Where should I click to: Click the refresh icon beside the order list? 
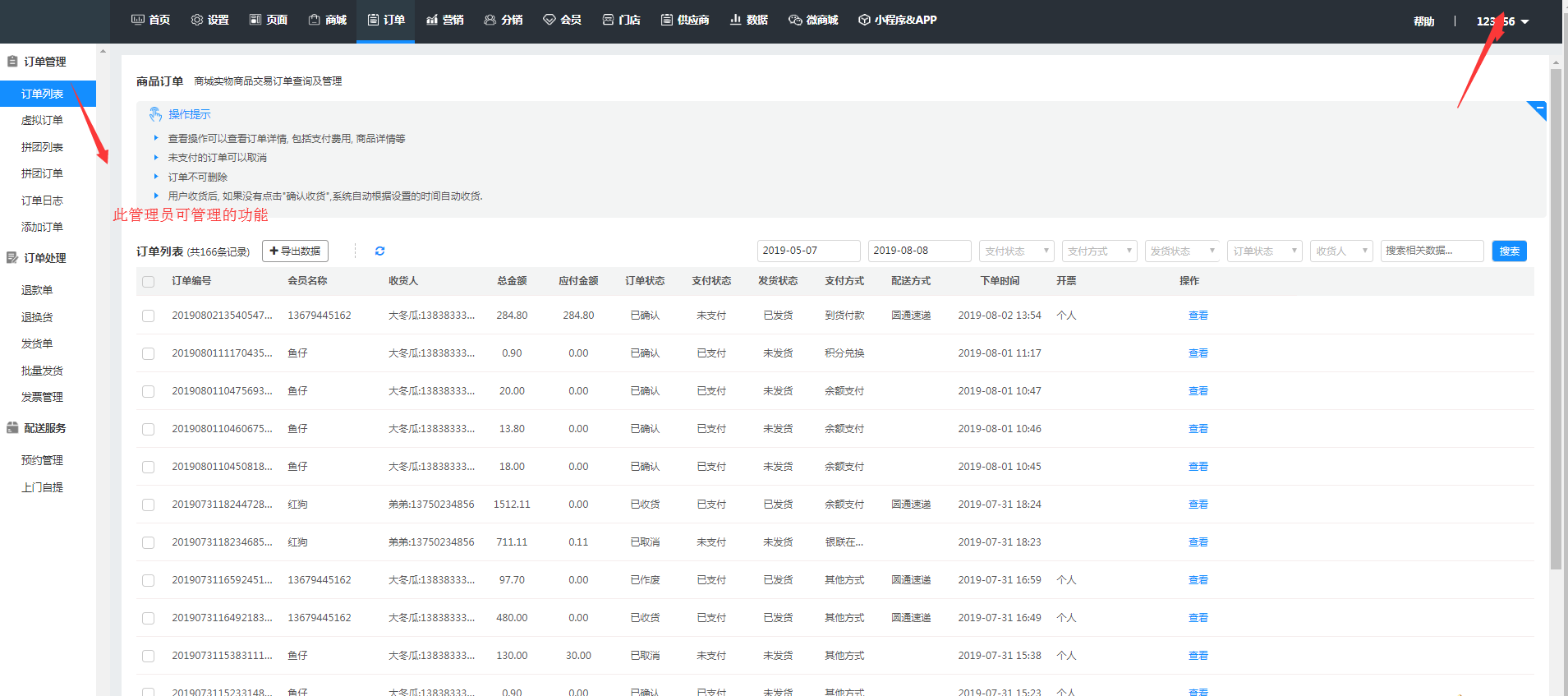point(379,251)
